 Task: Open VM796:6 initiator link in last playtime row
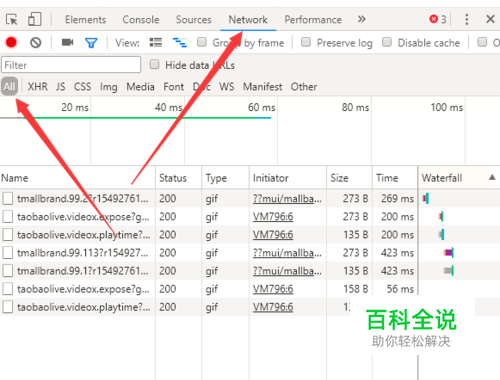click(x=273, y=307)
